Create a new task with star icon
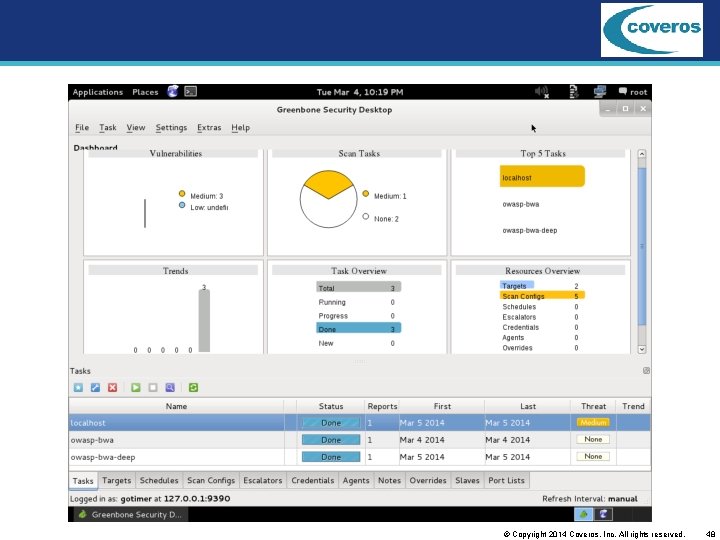Screen dimensions: 720x540 [x=79, y=388]
